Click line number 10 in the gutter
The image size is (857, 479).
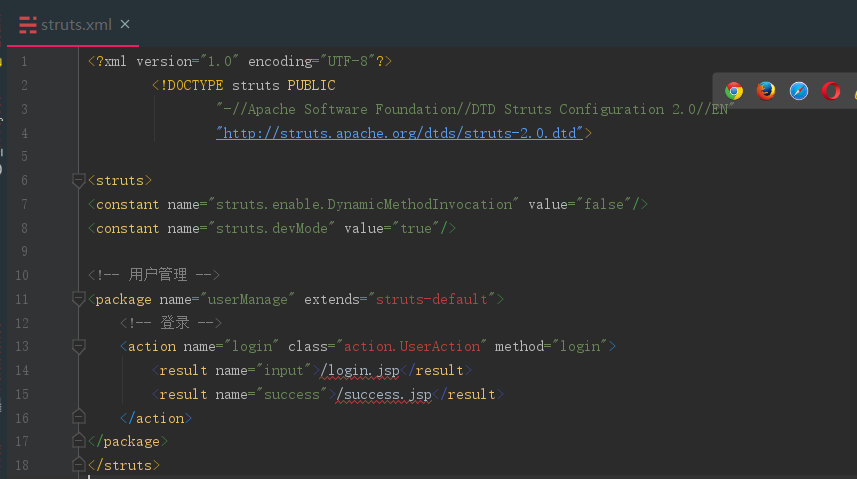pyautogui.click(x=22, y=274)
